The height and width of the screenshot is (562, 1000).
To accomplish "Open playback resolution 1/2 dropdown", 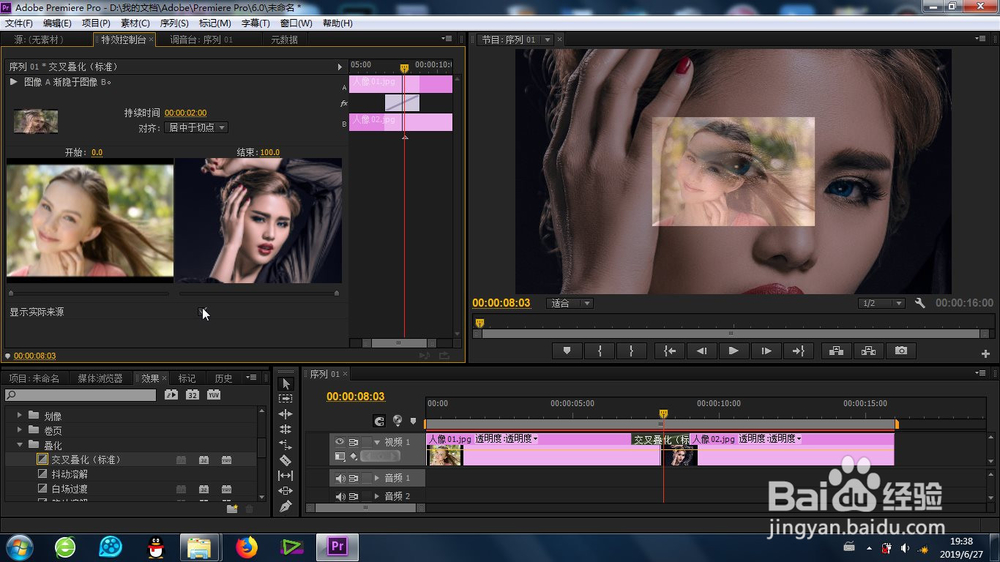I will (881, 303).
